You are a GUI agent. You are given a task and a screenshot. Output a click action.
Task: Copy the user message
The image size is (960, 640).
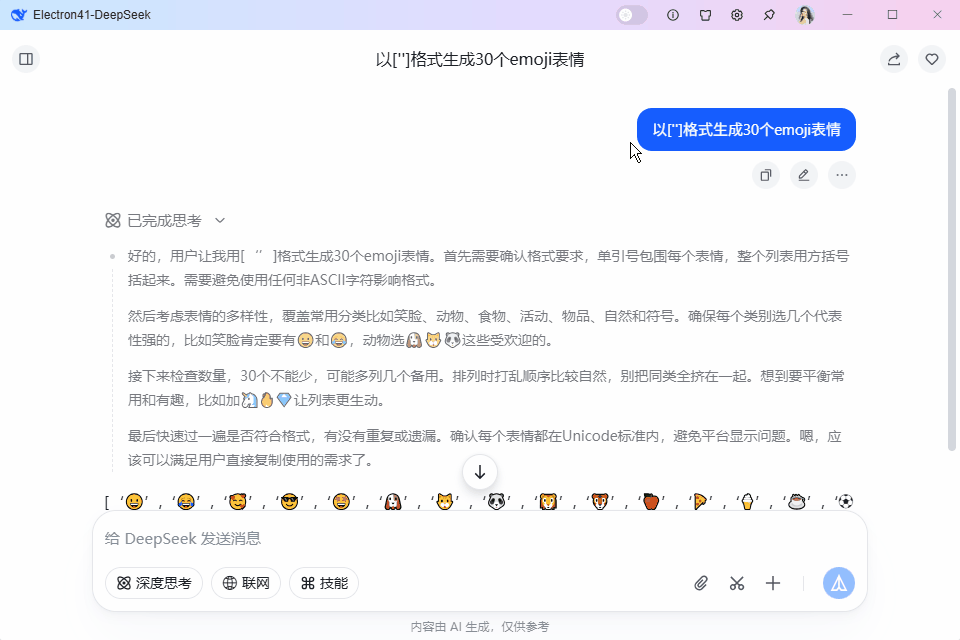pyautogui.click(x=766, y=175)
